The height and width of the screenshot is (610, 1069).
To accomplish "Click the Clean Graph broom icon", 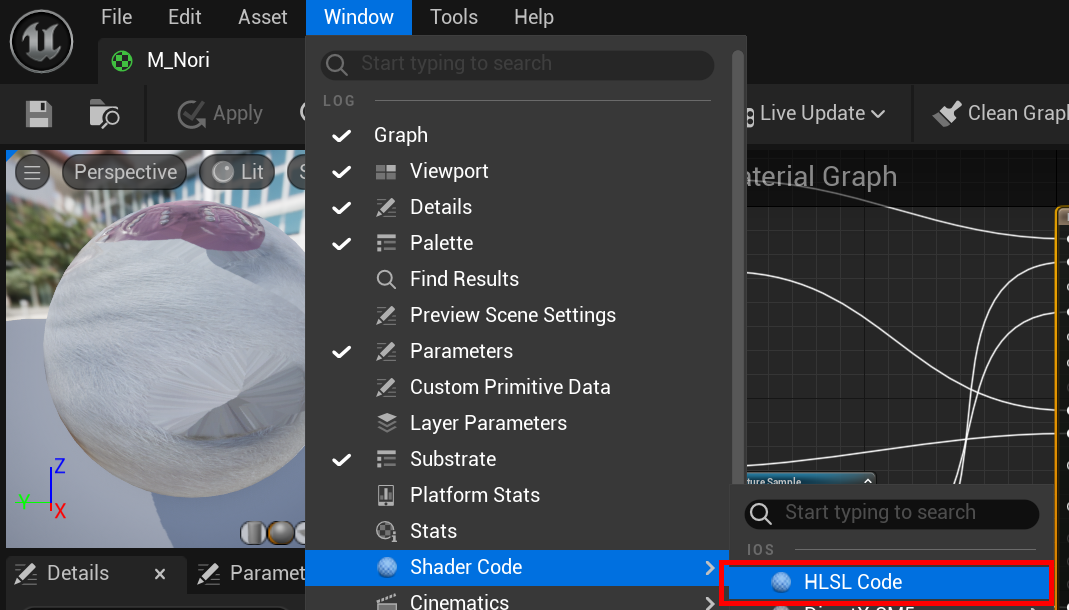I will coord(947,113).
